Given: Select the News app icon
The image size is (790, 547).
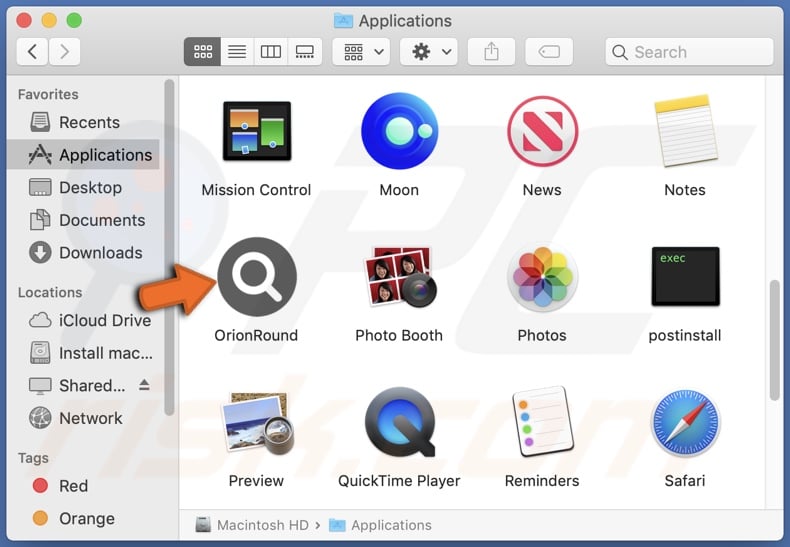Looking at the screenshot, I should (x=542, y=131).
